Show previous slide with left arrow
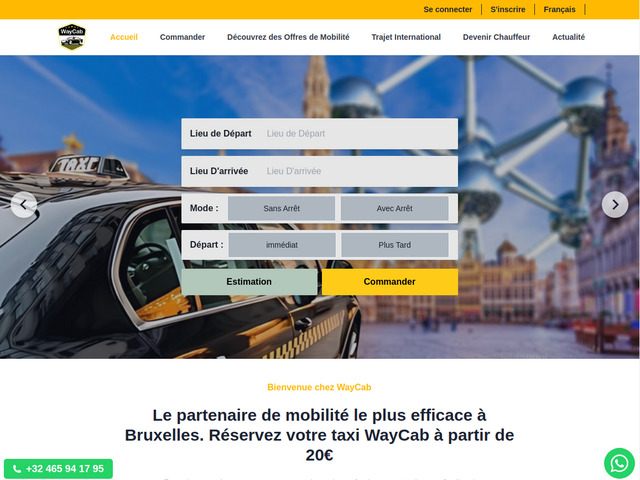640x480 pixels. [x=24, y=204]
